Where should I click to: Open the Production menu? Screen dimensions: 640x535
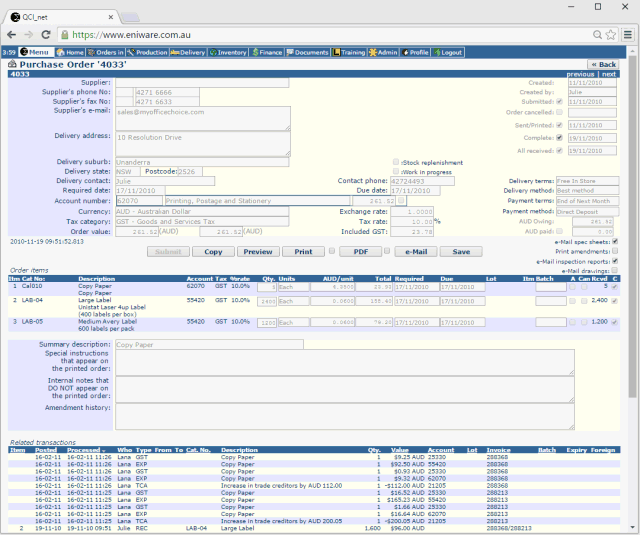point(147,52)
